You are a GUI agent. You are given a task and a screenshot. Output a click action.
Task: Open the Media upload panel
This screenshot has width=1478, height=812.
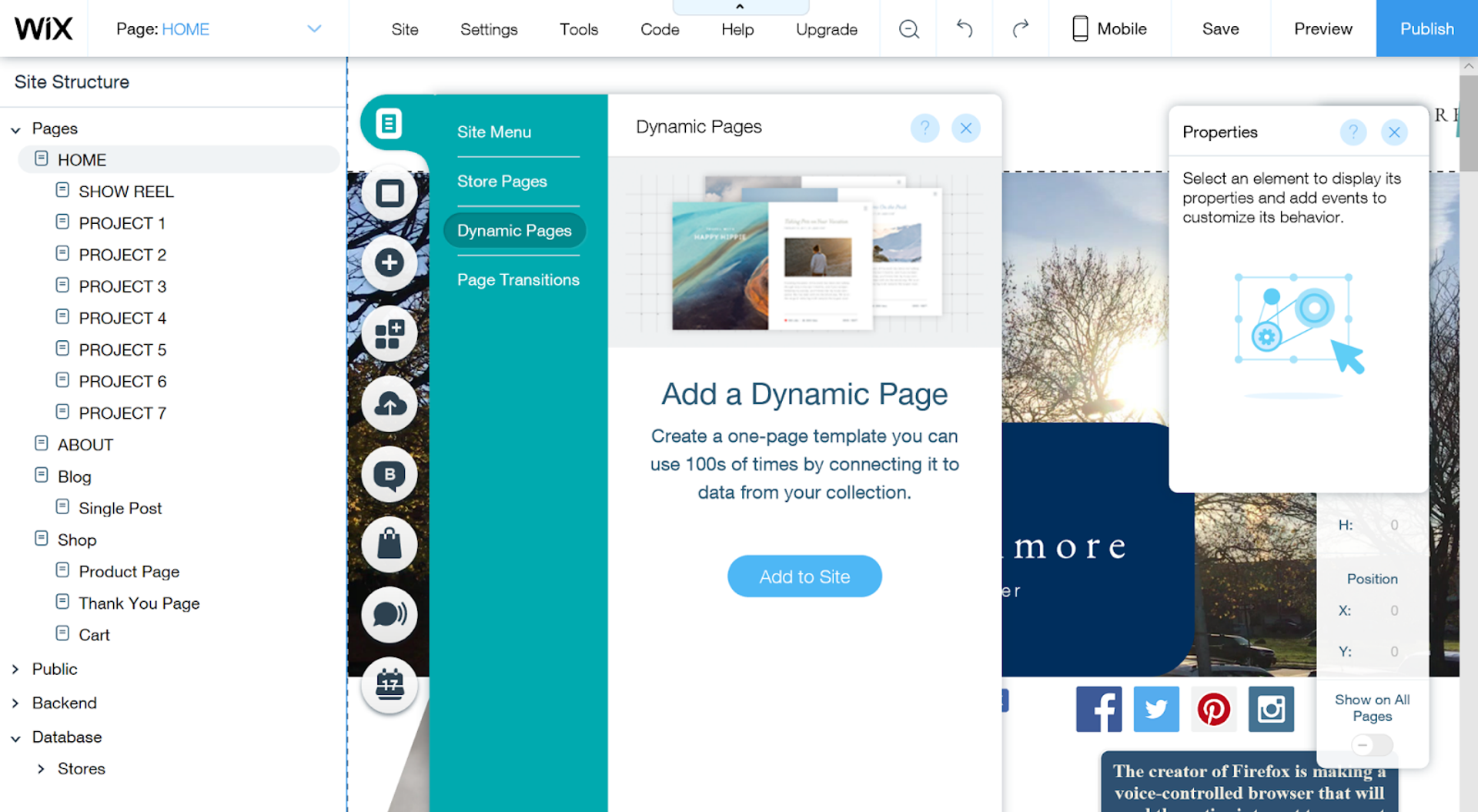point(390,403)
